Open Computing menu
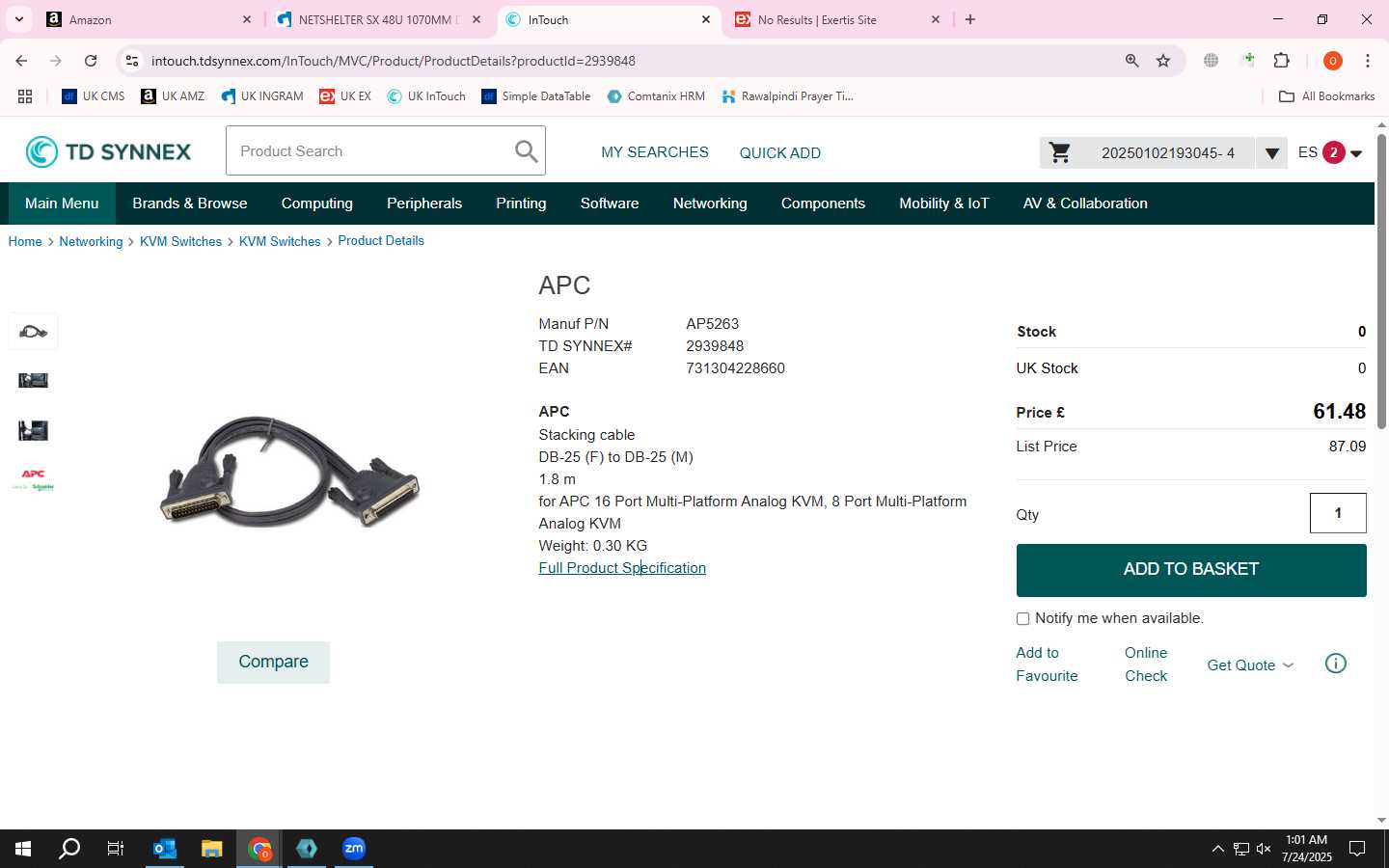Image resolution: width=1389 pixels, height=868 pixels. [317, 203]
